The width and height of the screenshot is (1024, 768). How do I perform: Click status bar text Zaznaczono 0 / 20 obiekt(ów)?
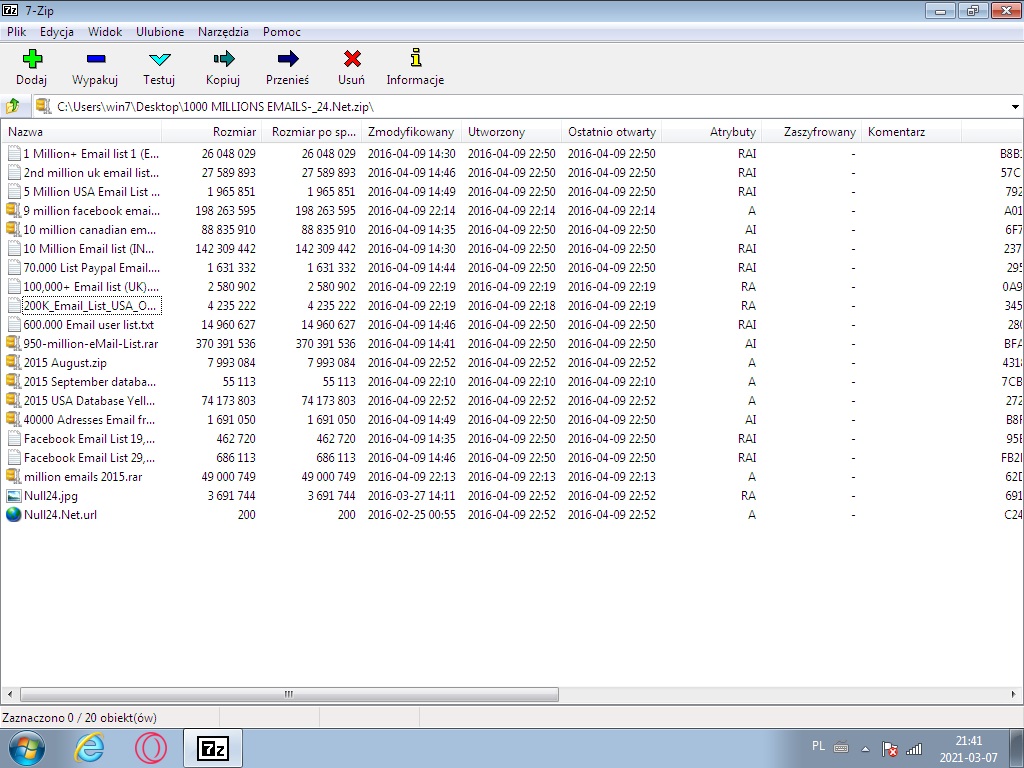point(80,718)
